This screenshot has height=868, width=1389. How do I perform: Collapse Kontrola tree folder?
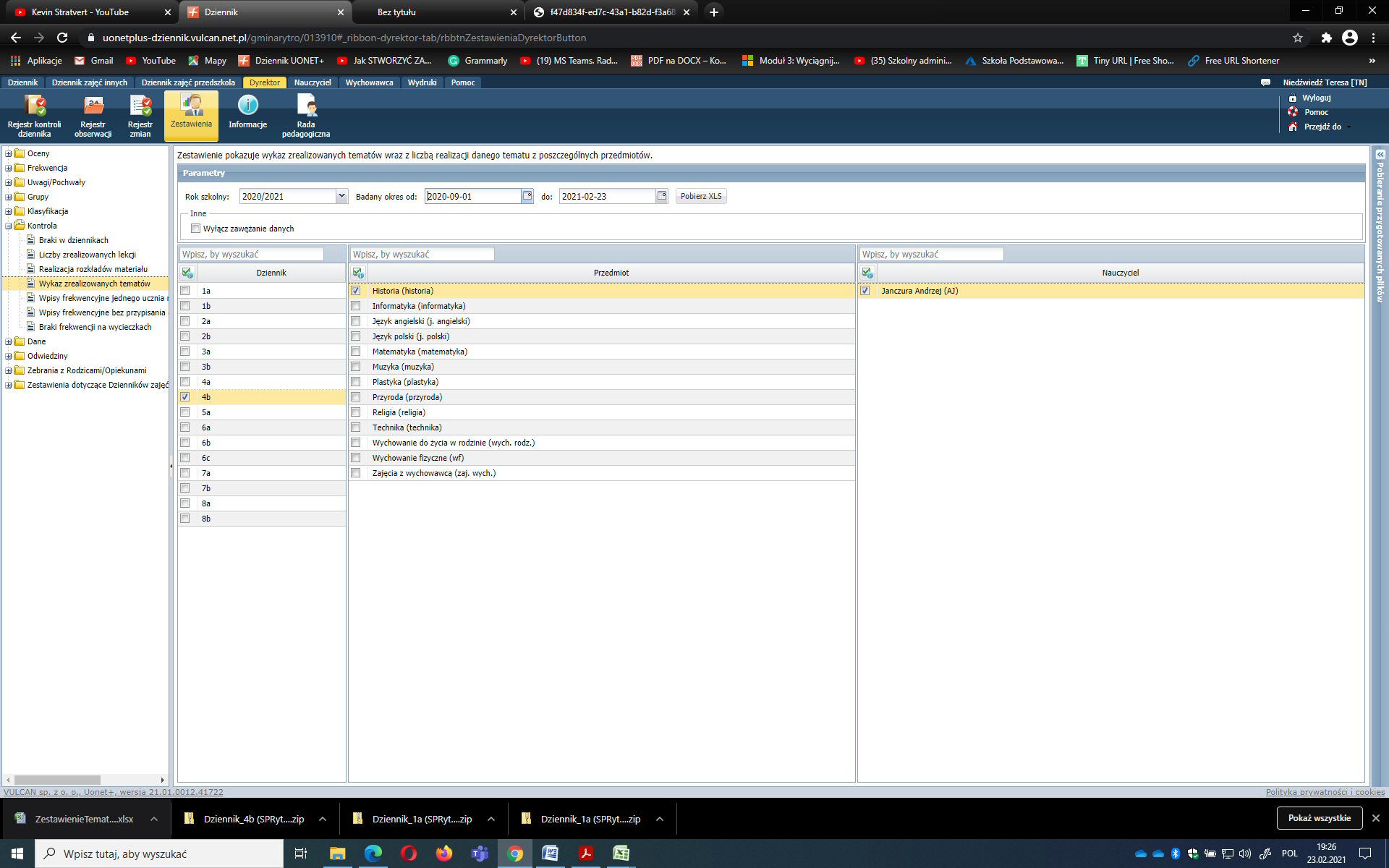tap(9, 226)
